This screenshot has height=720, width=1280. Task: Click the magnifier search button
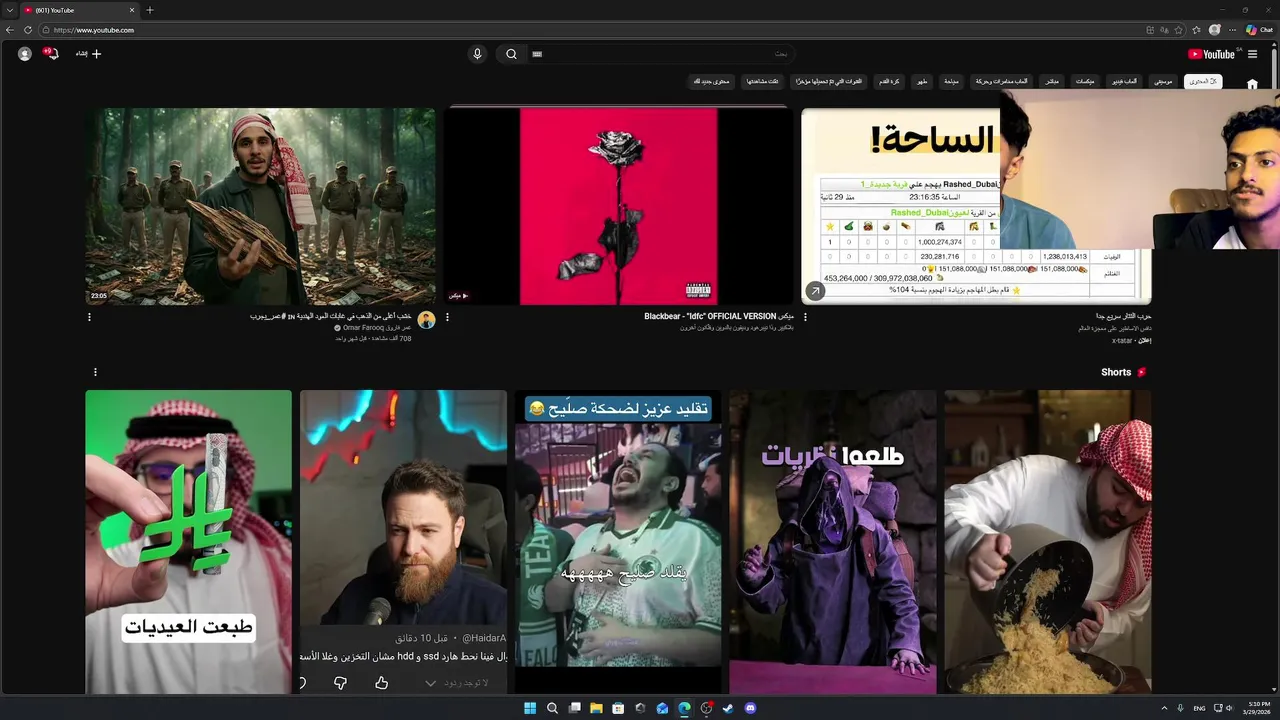click(511, 54)
